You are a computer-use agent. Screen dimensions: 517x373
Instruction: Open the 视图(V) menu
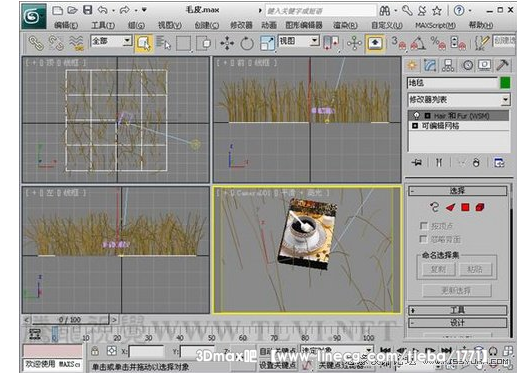[170, 25]
